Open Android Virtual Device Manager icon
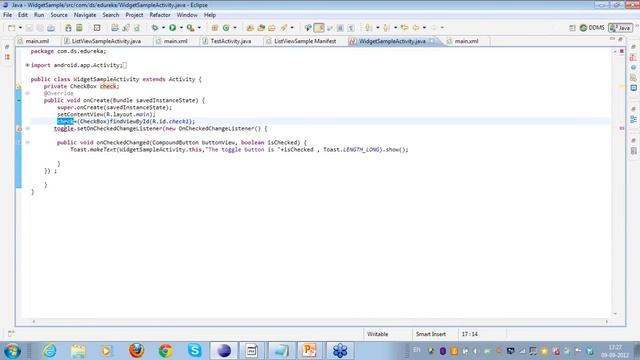Image resolution: width=640 pixels, height=360 pixels. (x=79, y=28)
